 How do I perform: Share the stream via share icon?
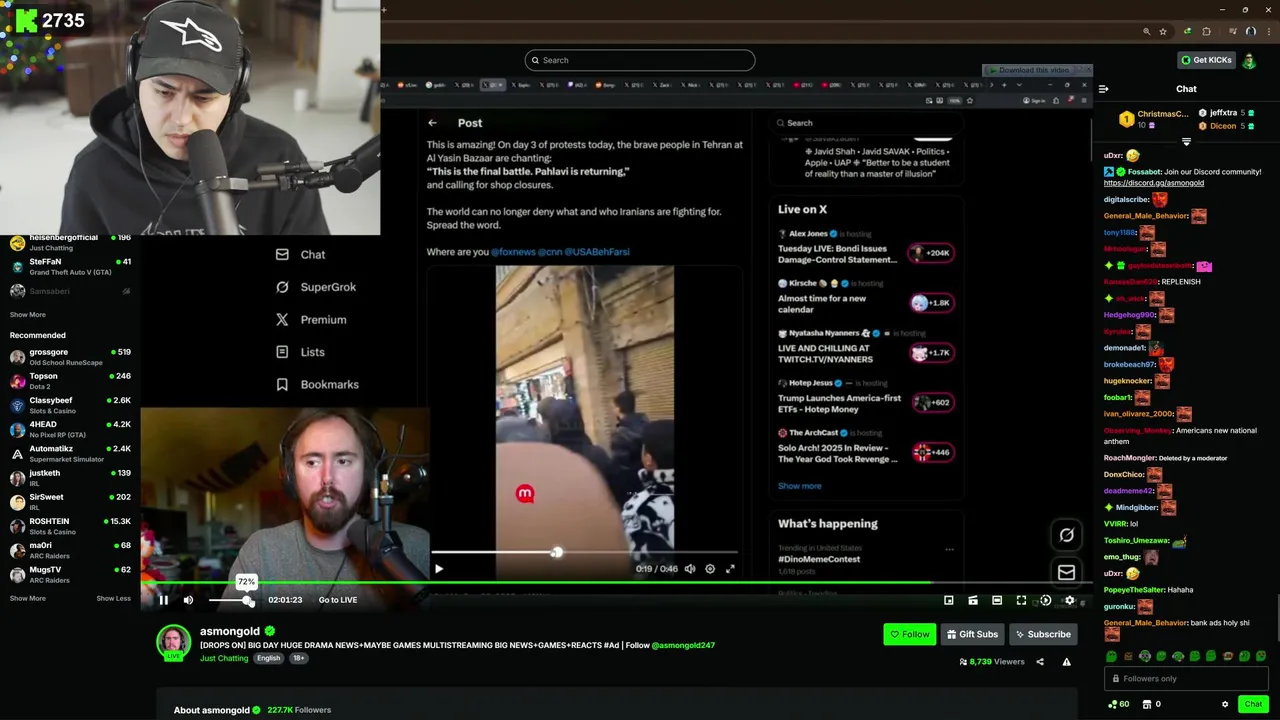pyautogui.click(x=1040, y=661)
